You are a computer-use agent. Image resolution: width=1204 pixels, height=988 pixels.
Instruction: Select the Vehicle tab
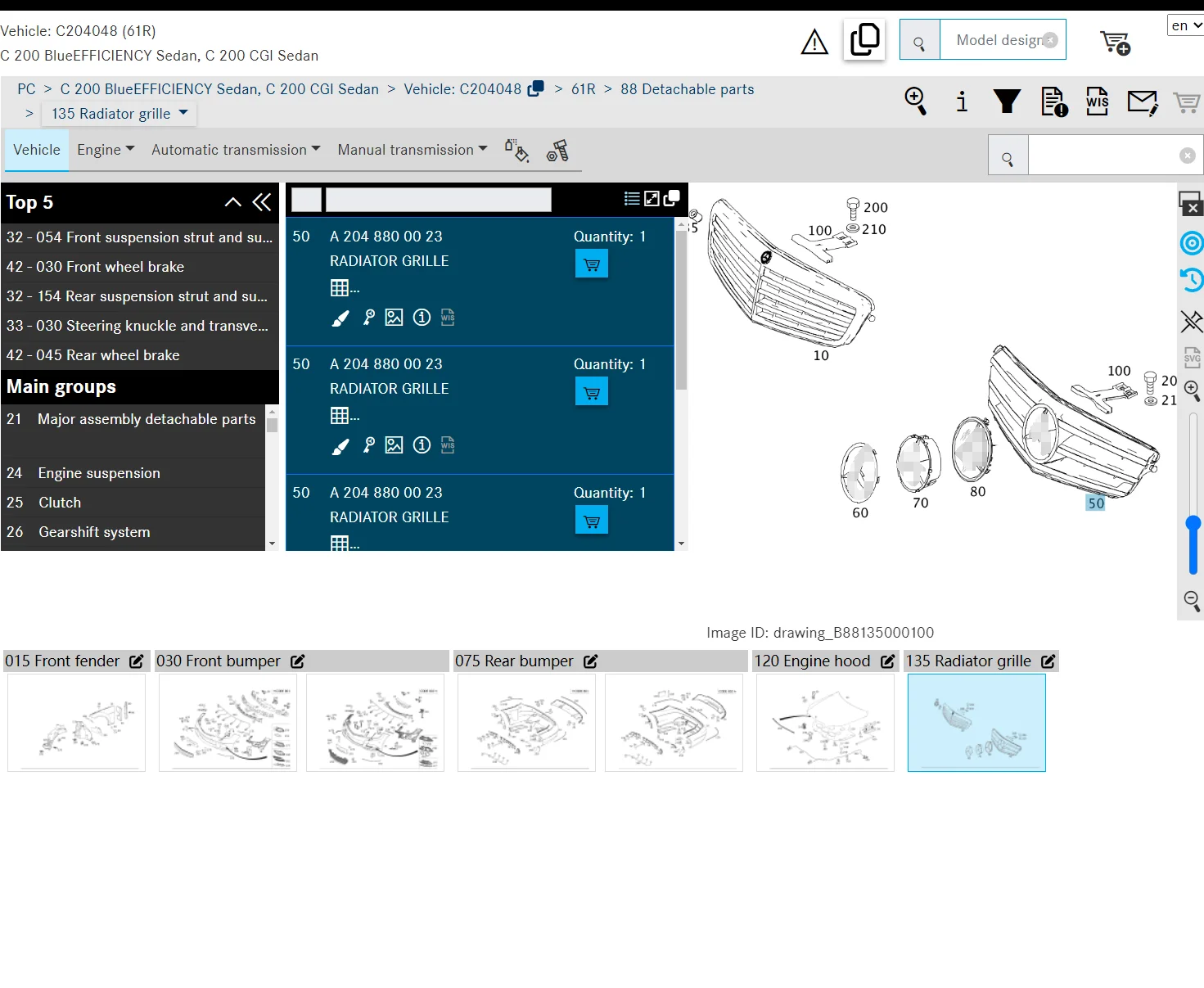37,150
